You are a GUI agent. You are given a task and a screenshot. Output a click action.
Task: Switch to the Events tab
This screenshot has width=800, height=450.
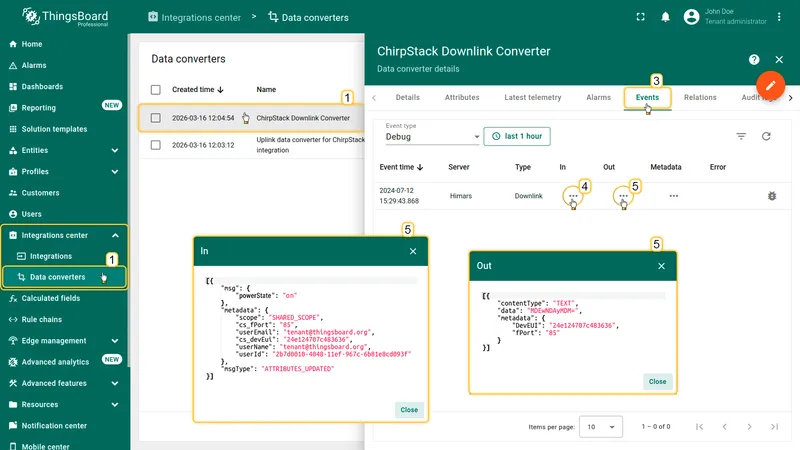(647, 97)
